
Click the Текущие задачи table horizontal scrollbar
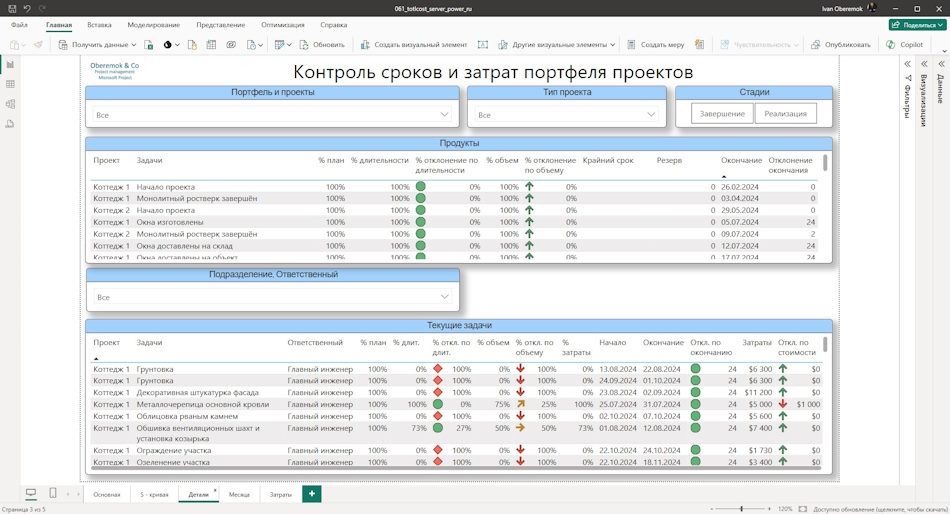pyautogui.click(x=454, y=468)
